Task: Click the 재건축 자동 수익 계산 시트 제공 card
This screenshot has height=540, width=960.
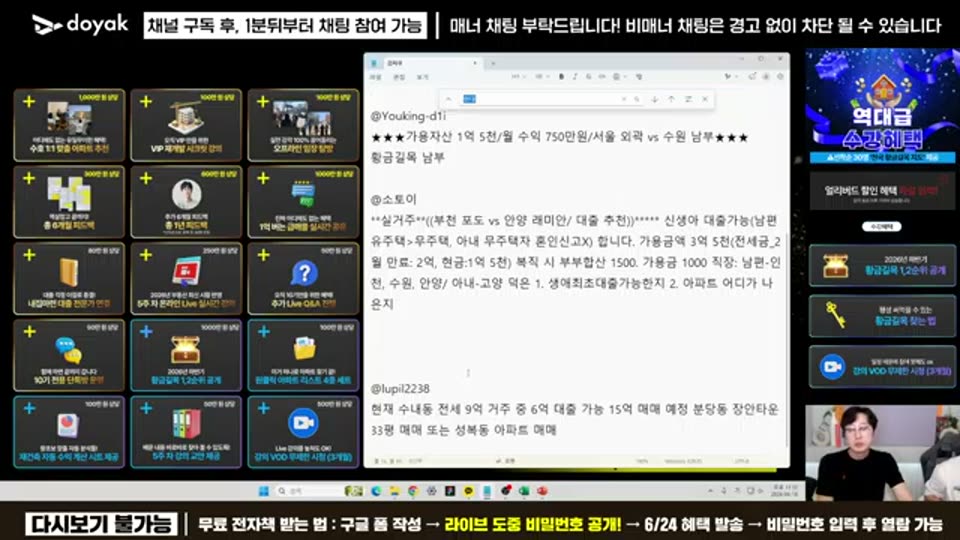Action: tap(69, 432)
